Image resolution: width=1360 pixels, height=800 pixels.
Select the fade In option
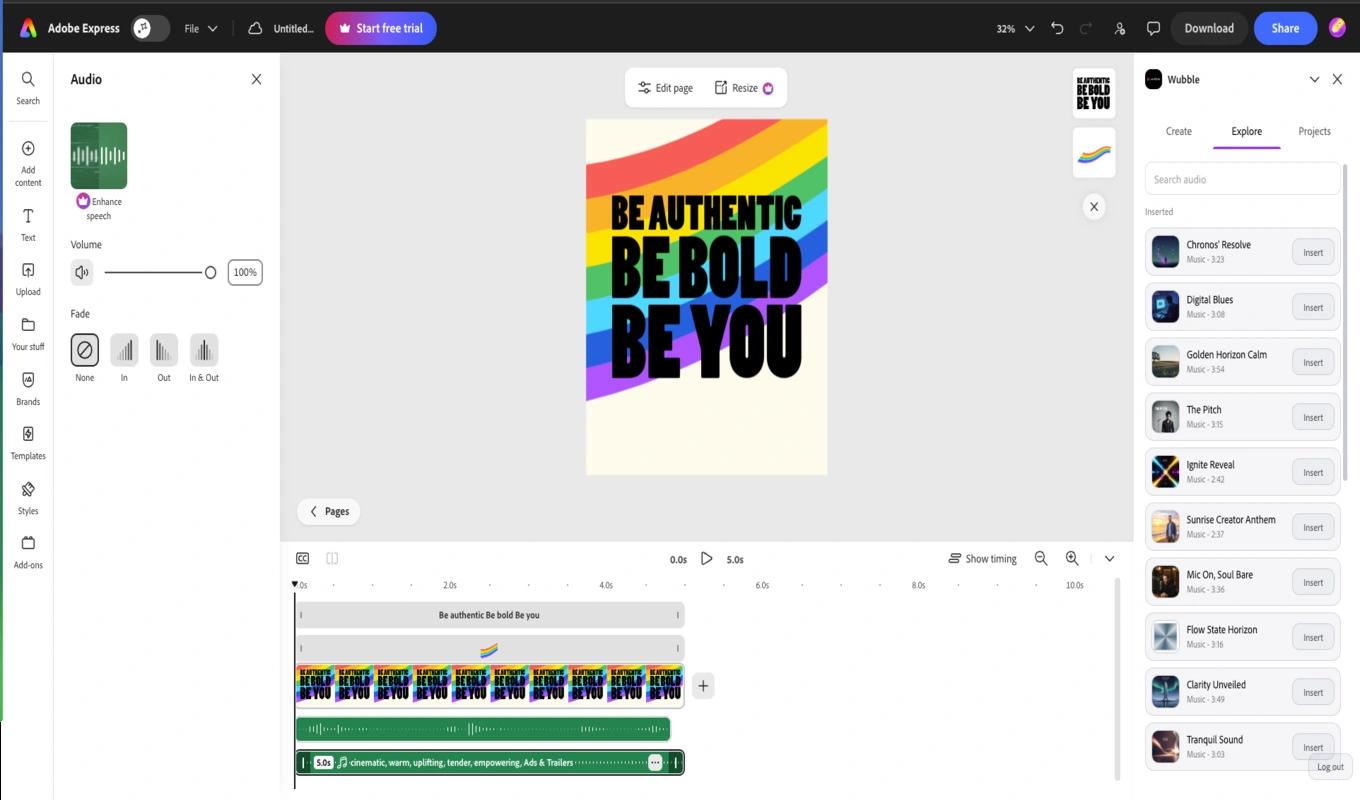click(124, 350)
